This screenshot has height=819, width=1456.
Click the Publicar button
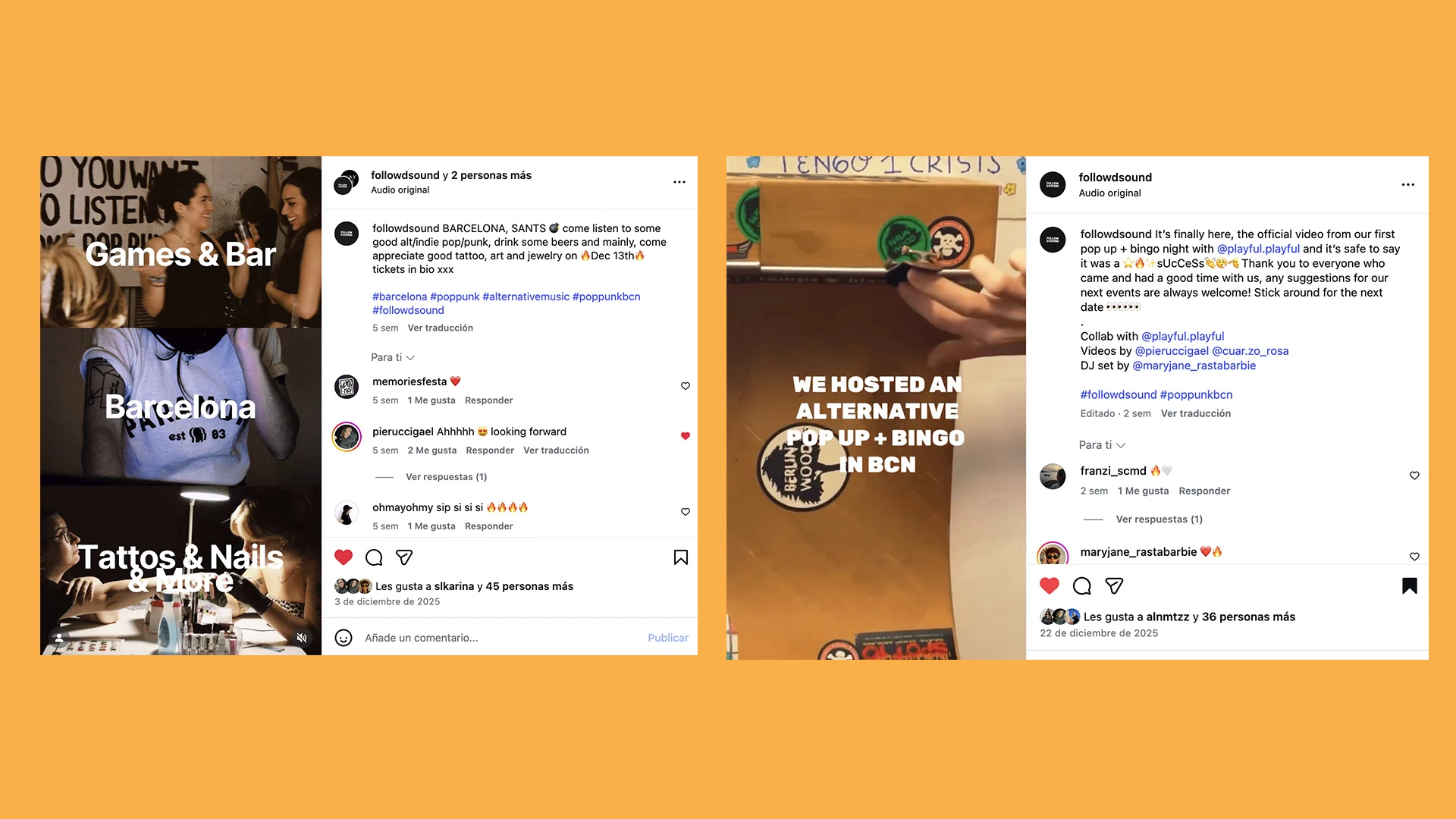(x=668, y=638)
